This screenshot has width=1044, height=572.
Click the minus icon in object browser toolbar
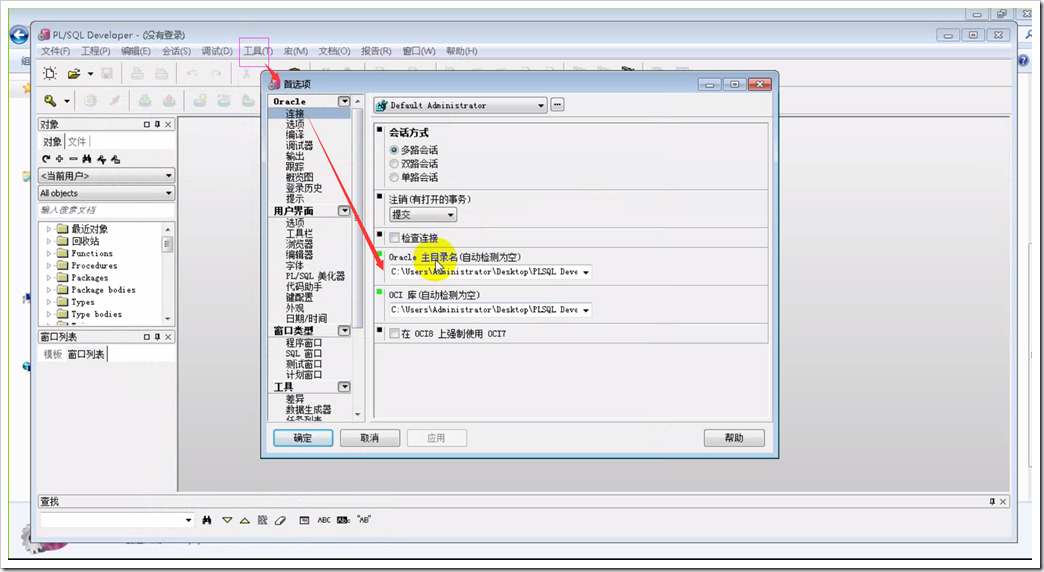[73, 159]
